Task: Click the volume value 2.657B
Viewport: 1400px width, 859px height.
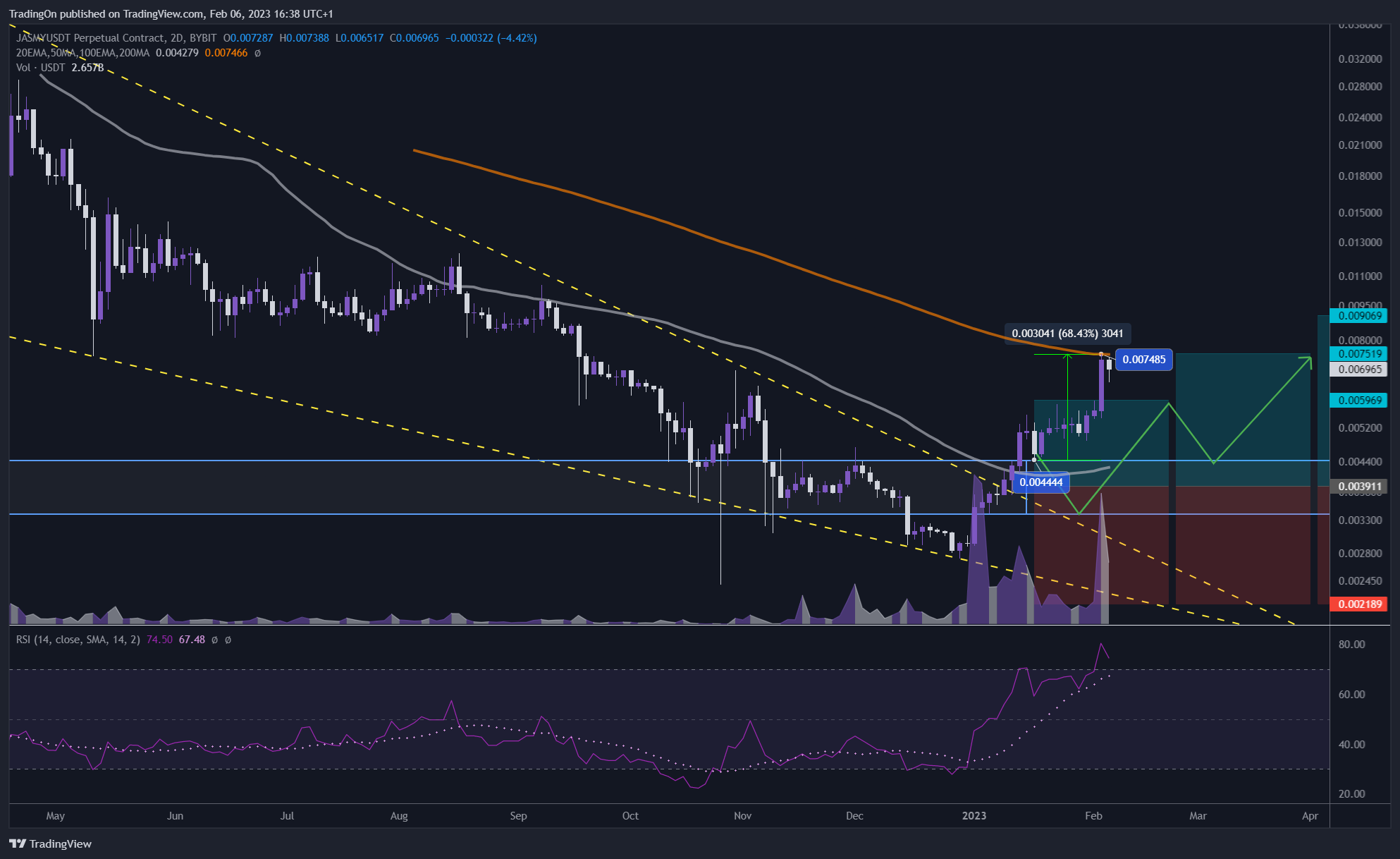Action: pyautogui.click(x=87, y=68)
